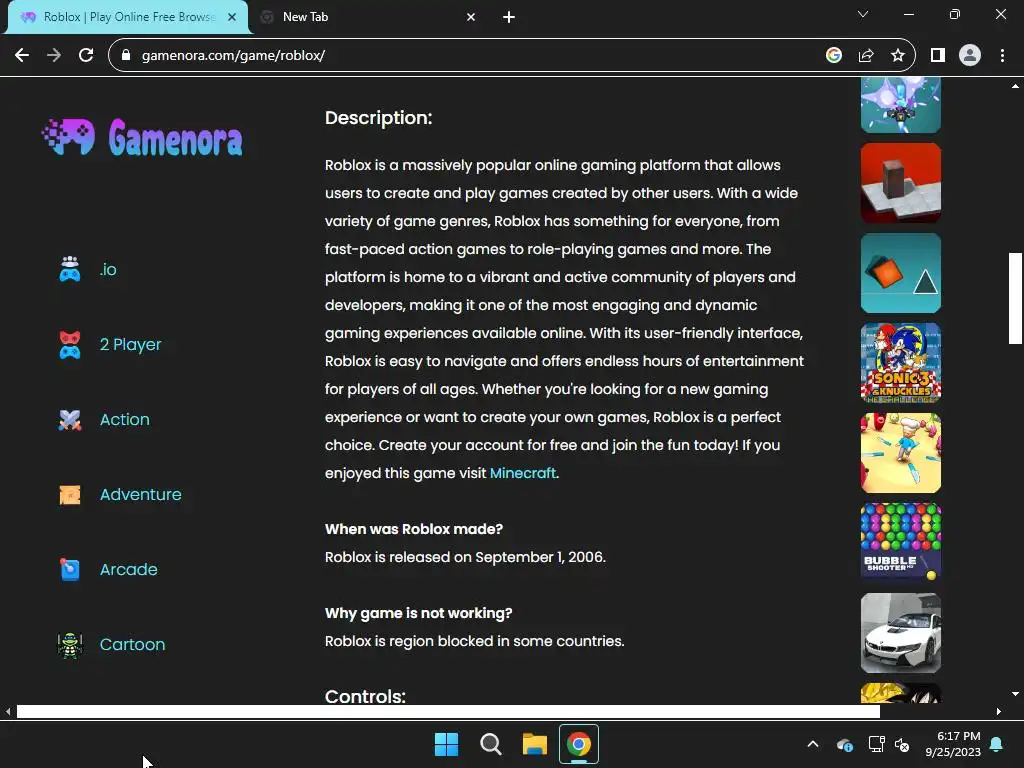Open the Bubble Shooter thumbnail
The image size is (1024, 768).
[x=901, y=543]
